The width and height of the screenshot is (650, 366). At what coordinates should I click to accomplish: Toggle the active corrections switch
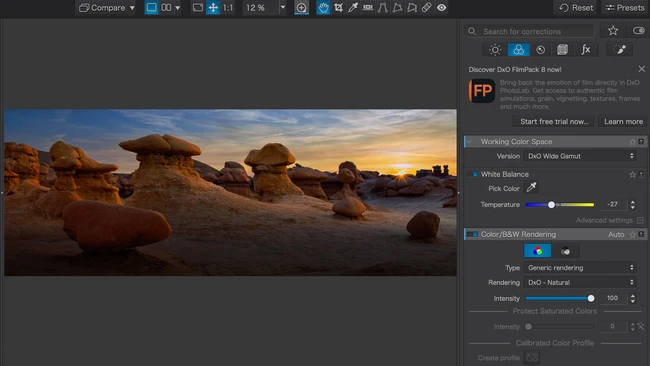pyautogui.click(x=638, y=30)
